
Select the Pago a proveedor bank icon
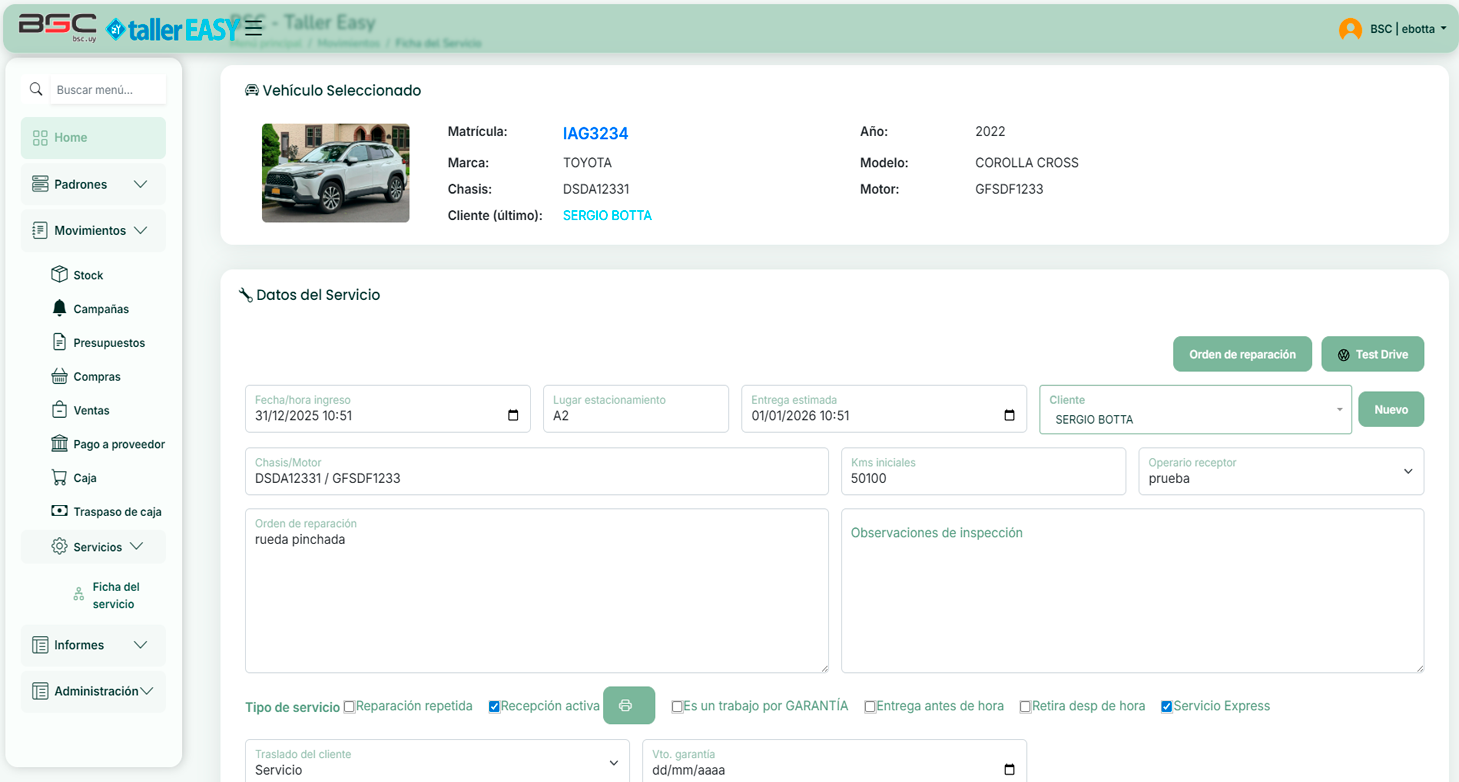pos(59,443)
